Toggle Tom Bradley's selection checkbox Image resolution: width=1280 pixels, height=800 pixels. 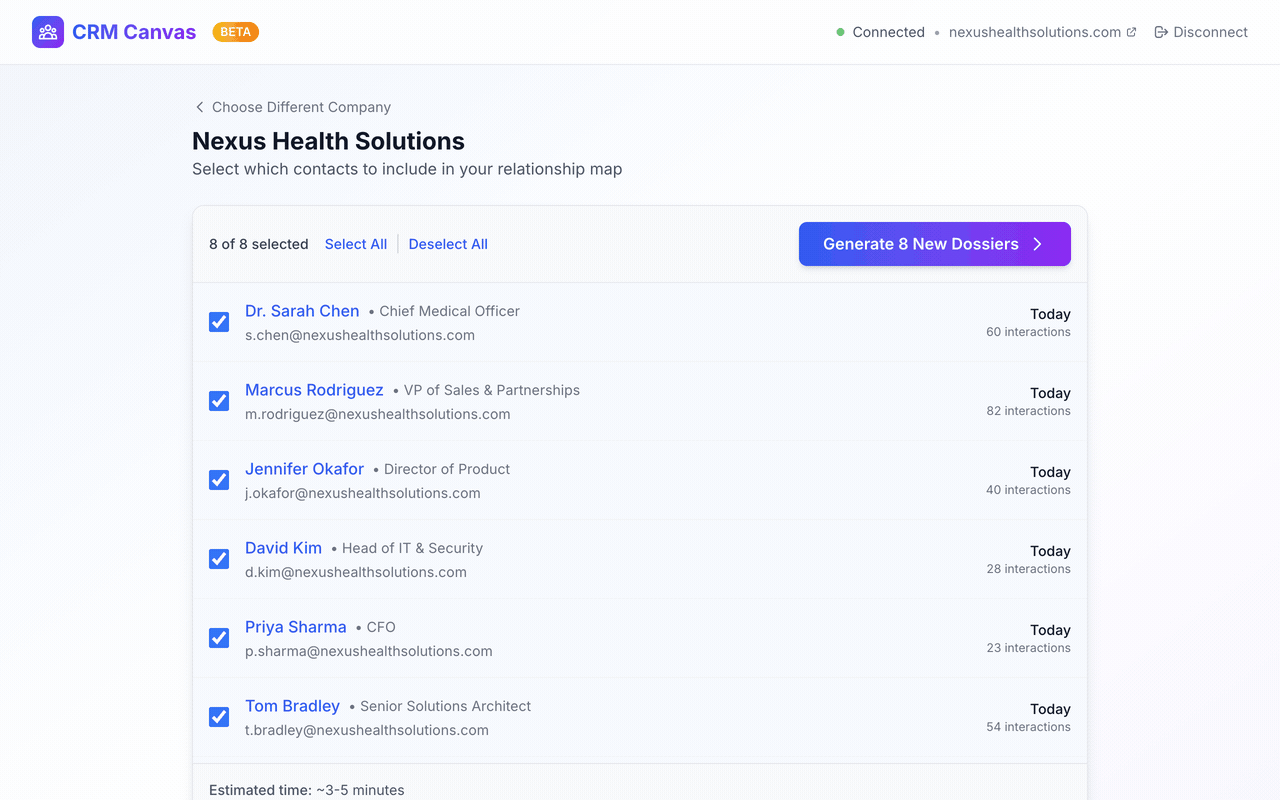pyautogui.click(x=218, y=717)
